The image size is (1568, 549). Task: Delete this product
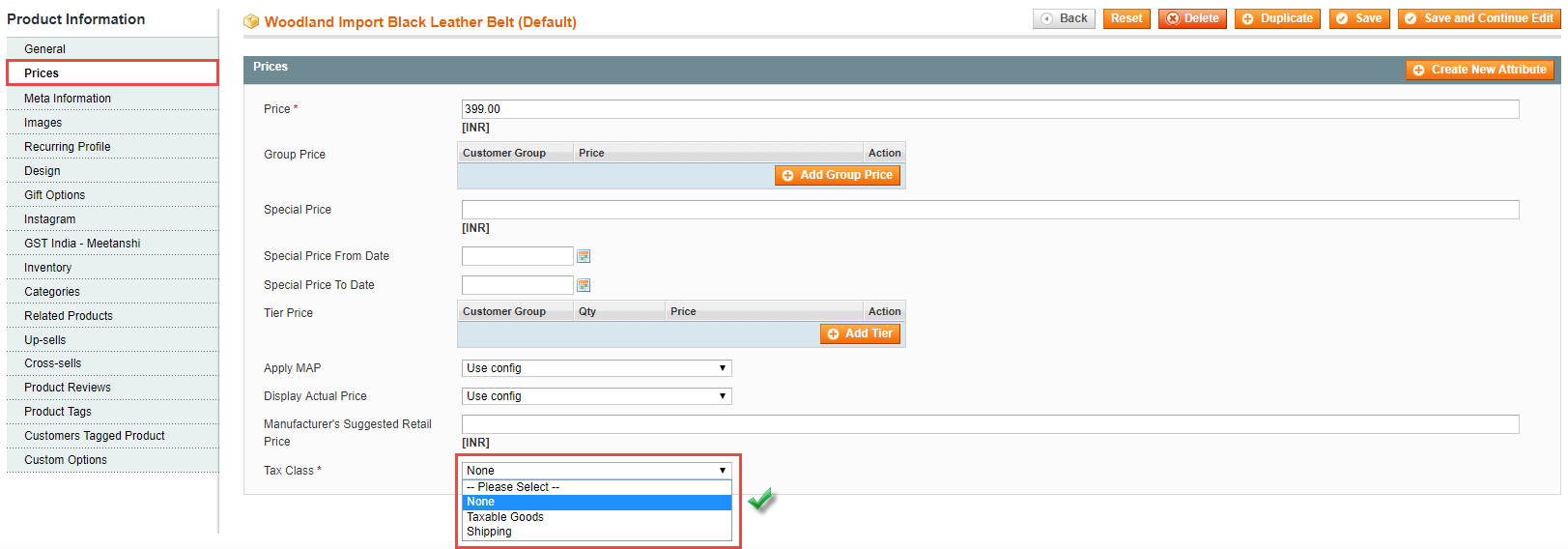(x=1192, y=18)
